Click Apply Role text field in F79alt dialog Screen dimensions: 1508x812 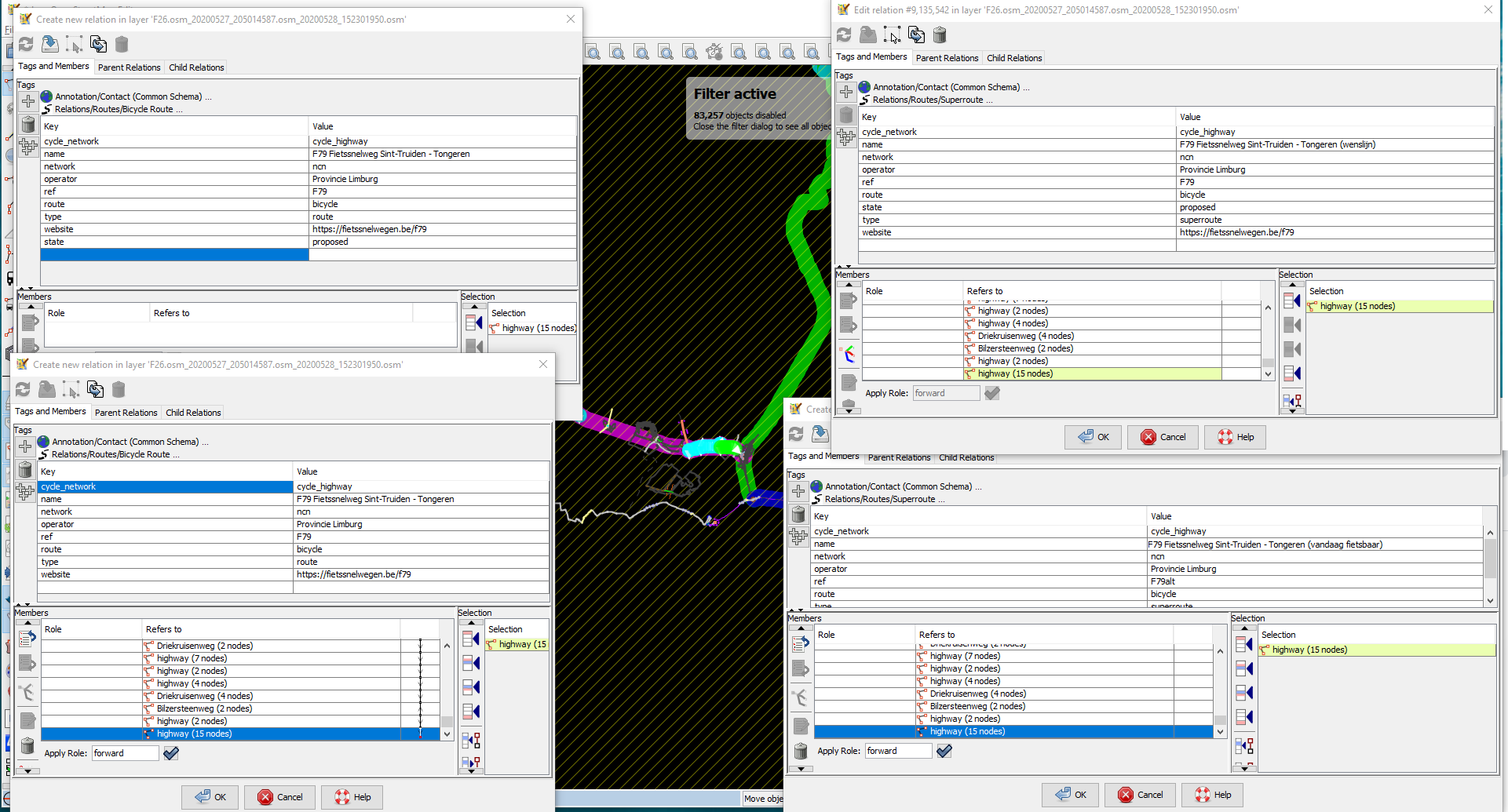pos(897,751)
